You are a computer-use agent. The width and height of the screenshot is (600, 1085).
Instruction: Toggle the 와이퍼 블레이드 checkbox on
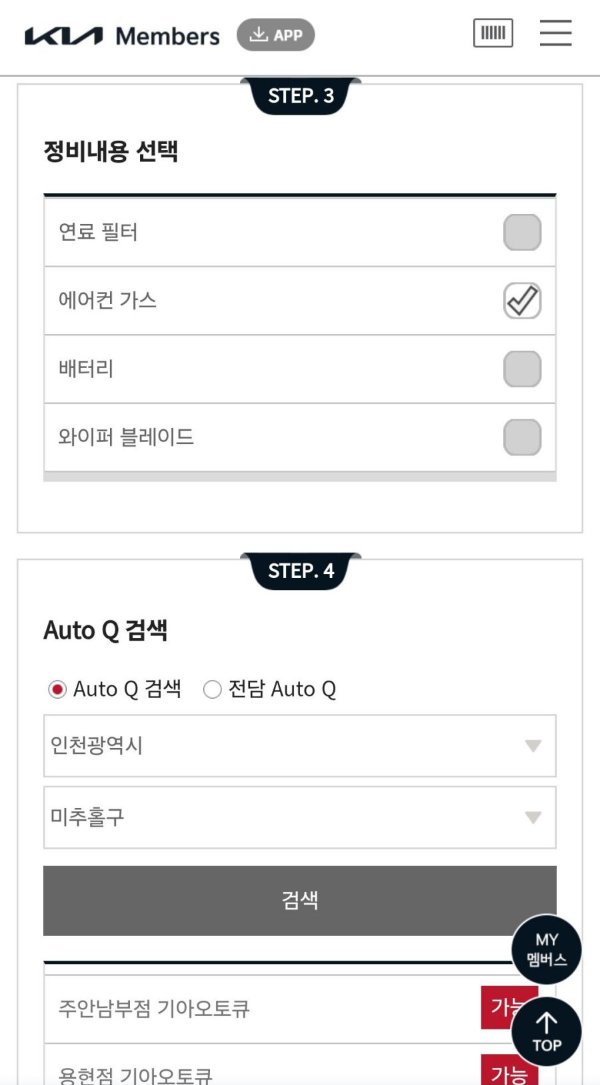pyautogui.click(x=521, y=436)
